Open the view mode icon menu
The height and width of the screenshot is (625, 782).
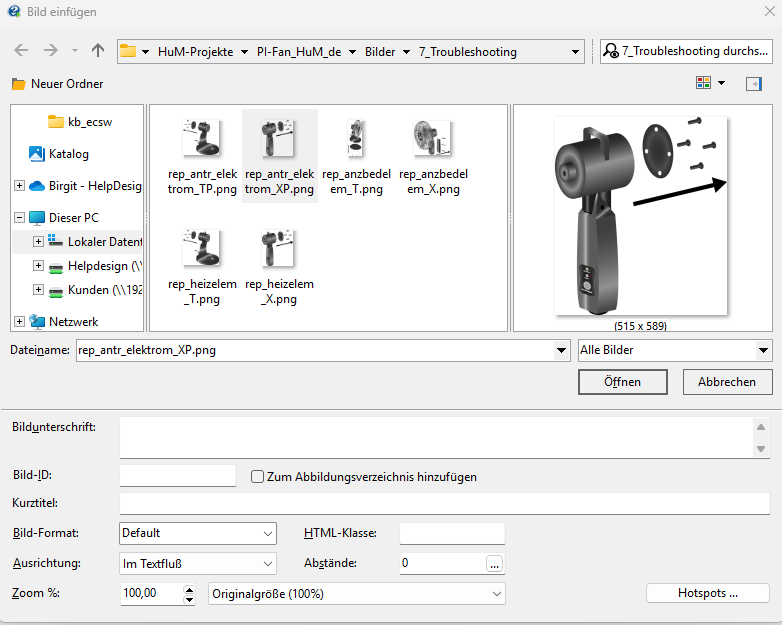click(x=710, y=83)
